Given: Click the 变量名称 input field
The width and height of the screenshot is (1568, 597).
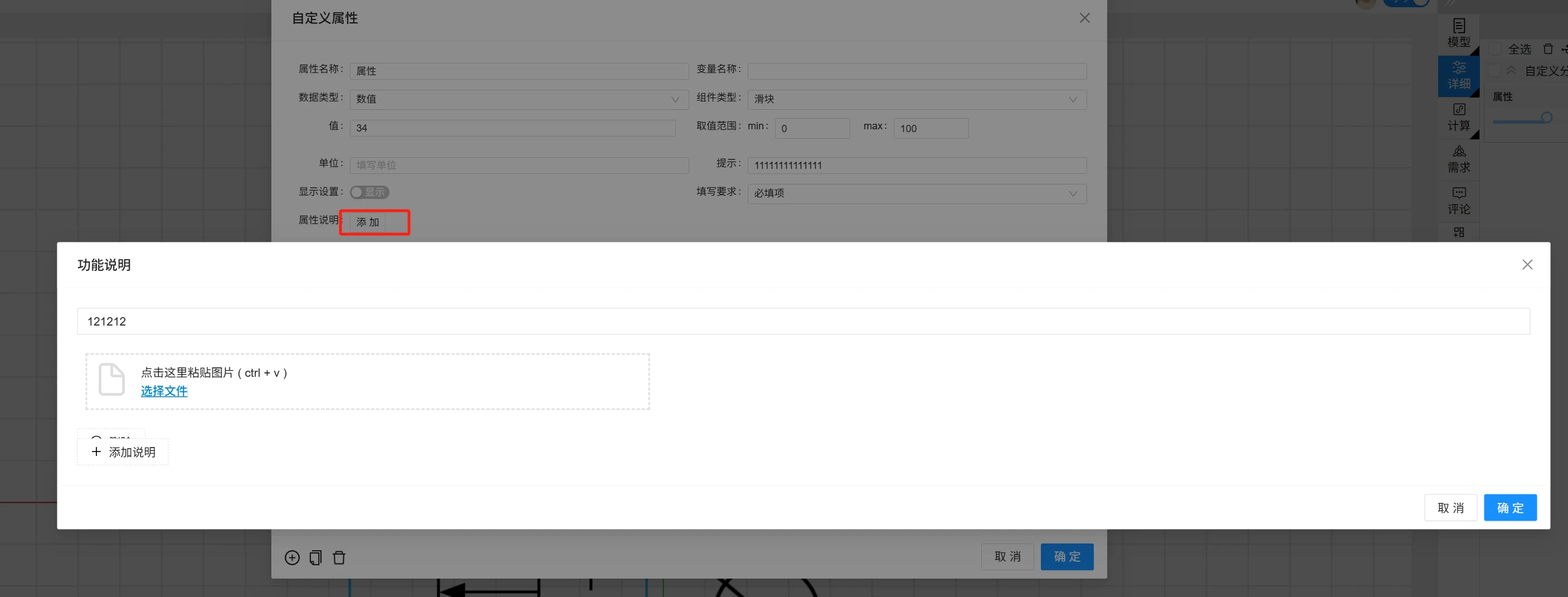Looking at the screenshot, I should pyautogui.click(x=917, y=71).
